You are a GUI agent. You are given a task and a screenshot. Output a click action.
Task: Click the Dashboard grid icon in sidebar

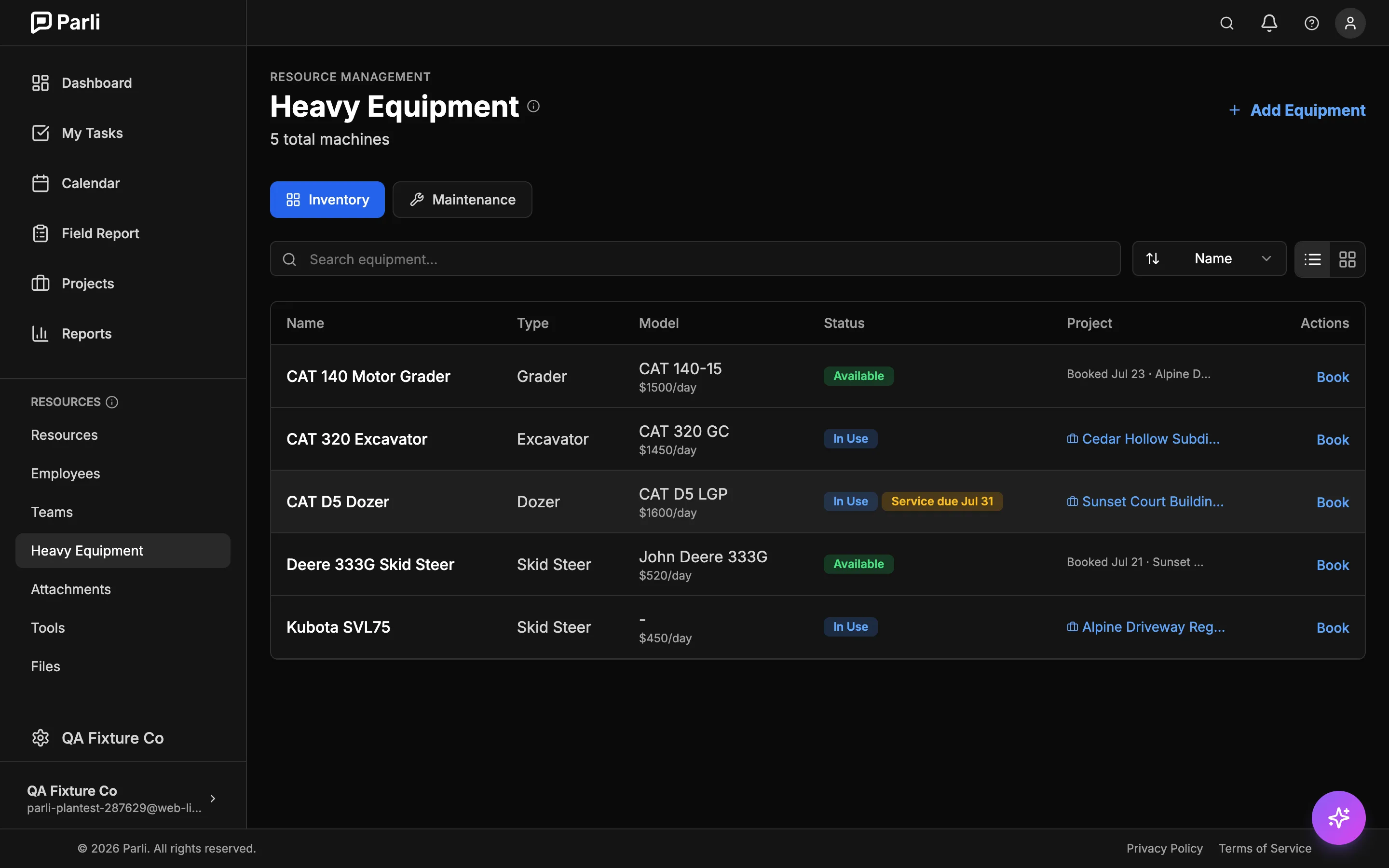(x=40, y=82)
